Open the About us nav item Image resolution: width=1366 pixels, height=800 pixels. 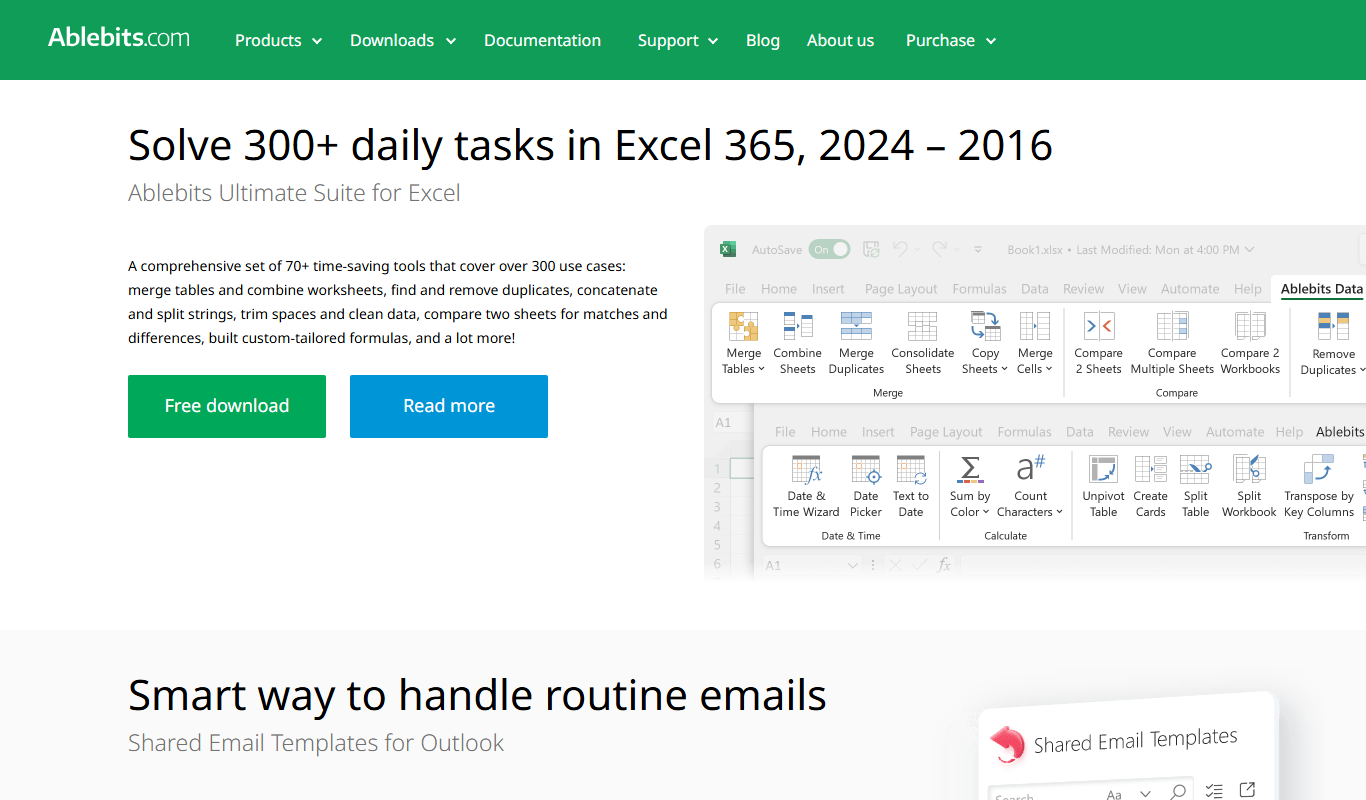(840, 40)
